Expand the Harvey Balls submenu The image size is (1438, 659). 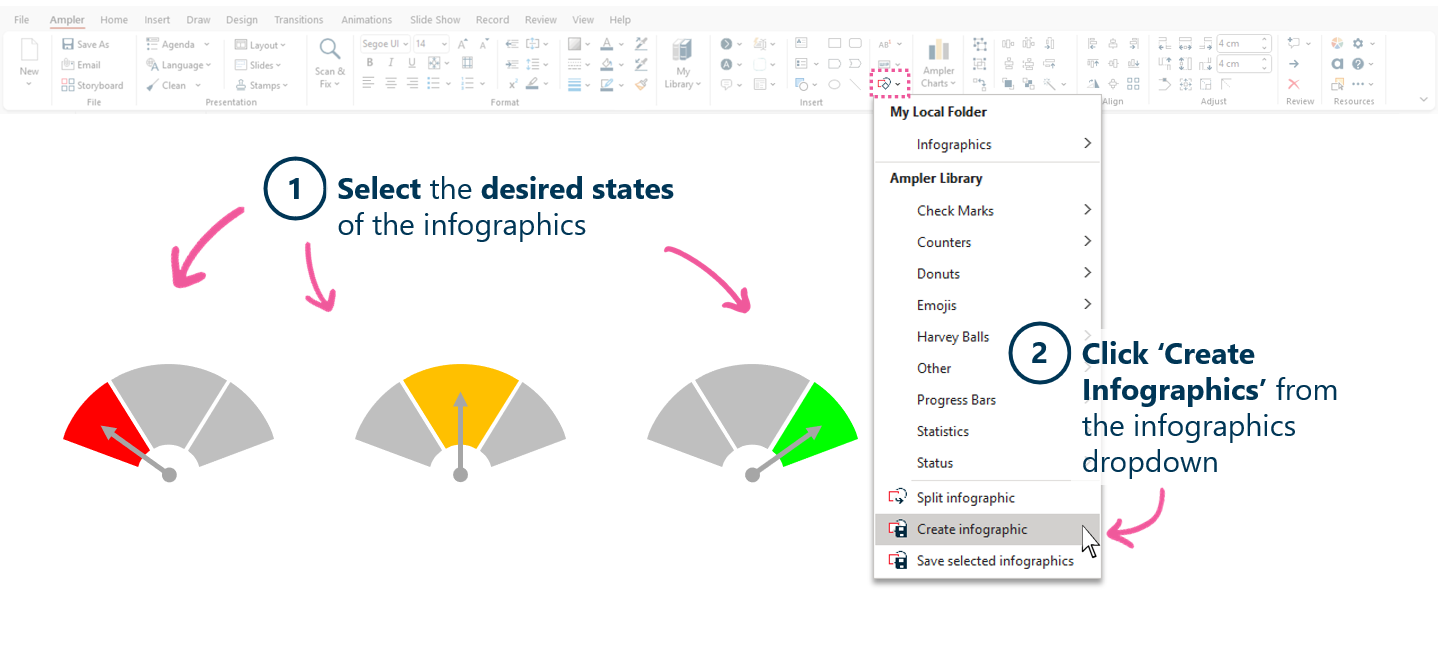(x=953, y=336)
